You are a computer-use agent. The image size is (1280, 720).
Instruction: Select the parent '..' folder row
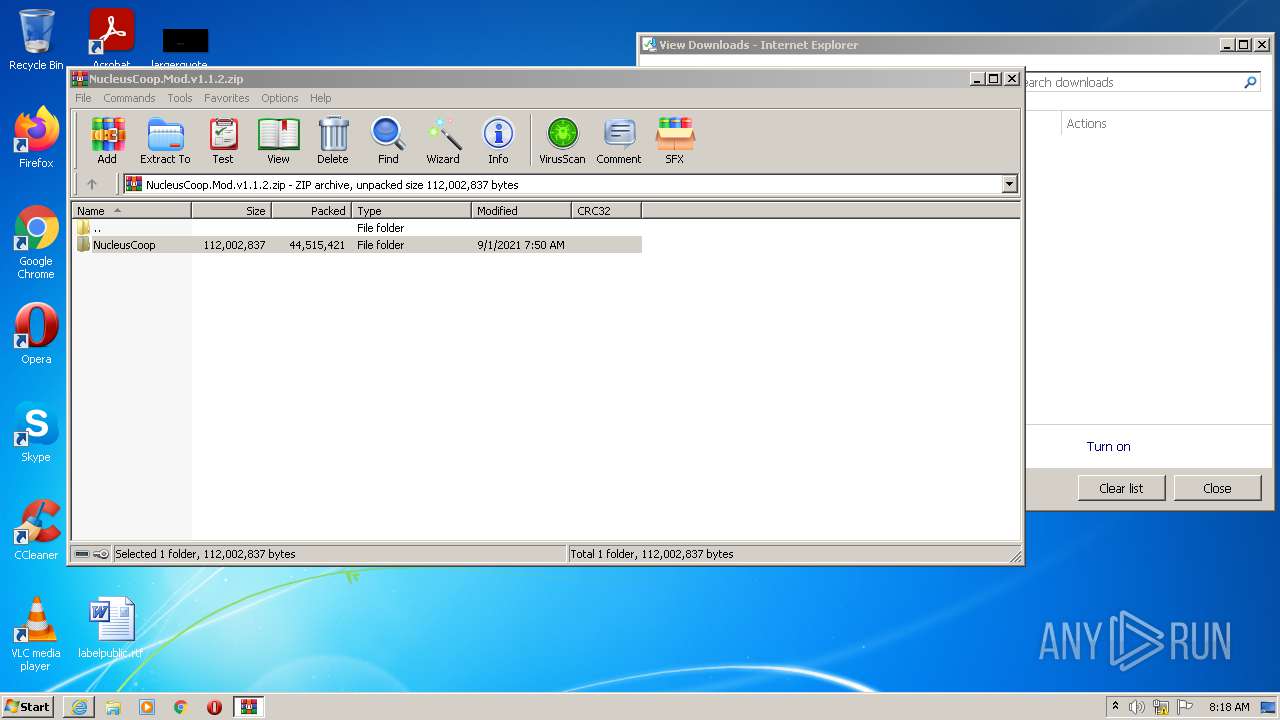[x=357, y=228]
